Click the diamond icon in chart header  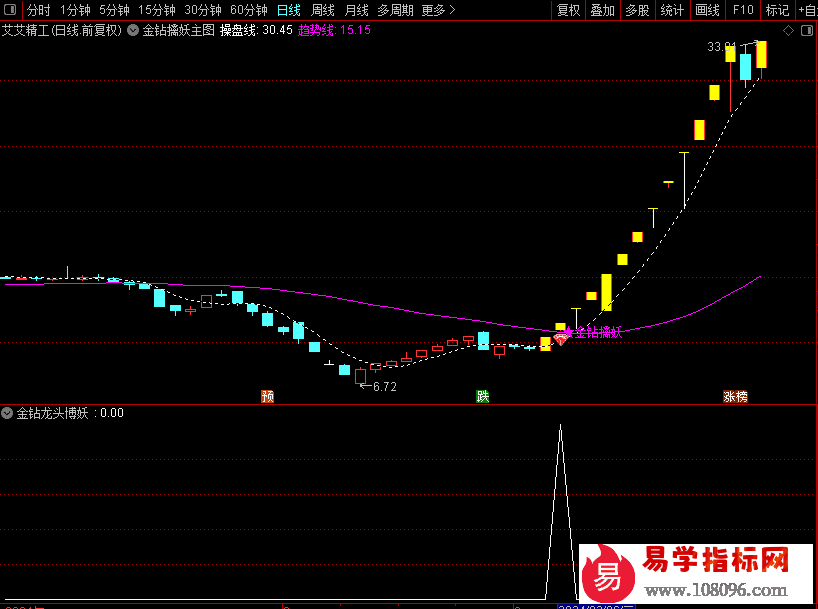click(788, 31)
